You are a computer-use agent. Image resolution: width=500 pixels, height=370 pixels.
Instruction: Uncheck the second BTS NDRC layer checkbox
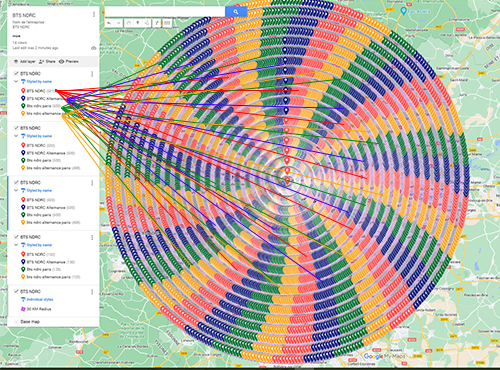tap(16, 128)
